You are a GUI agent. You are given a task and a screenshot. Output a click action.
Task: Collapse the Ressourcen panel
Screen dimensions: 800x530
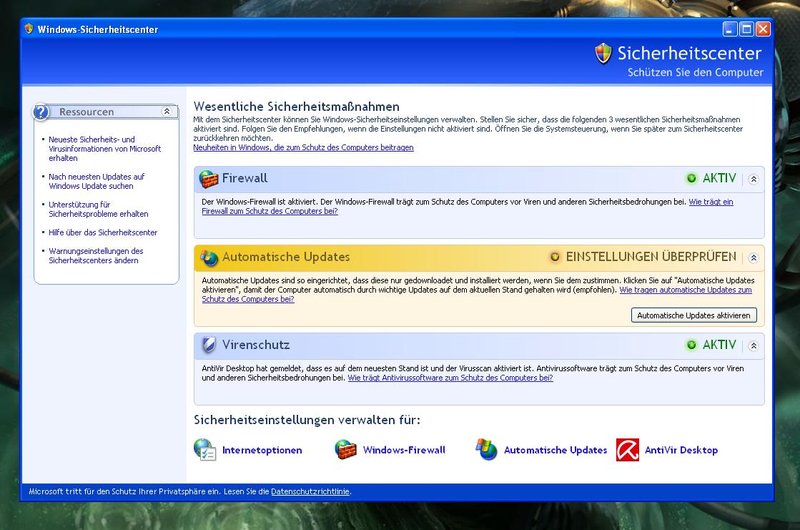pos(167,111)
